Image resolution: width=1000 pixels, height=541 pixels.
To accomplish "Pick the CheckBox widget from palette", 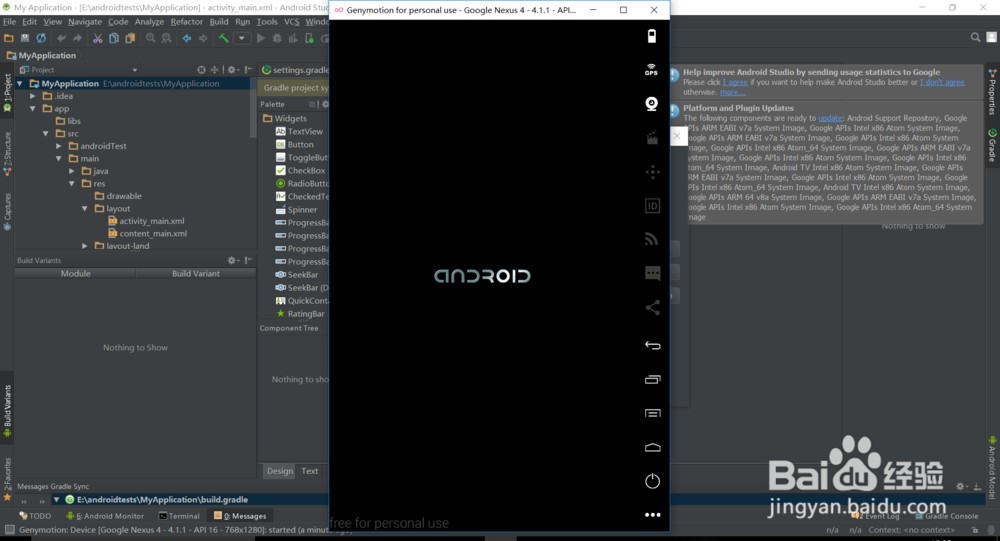I will click(300, 170).
